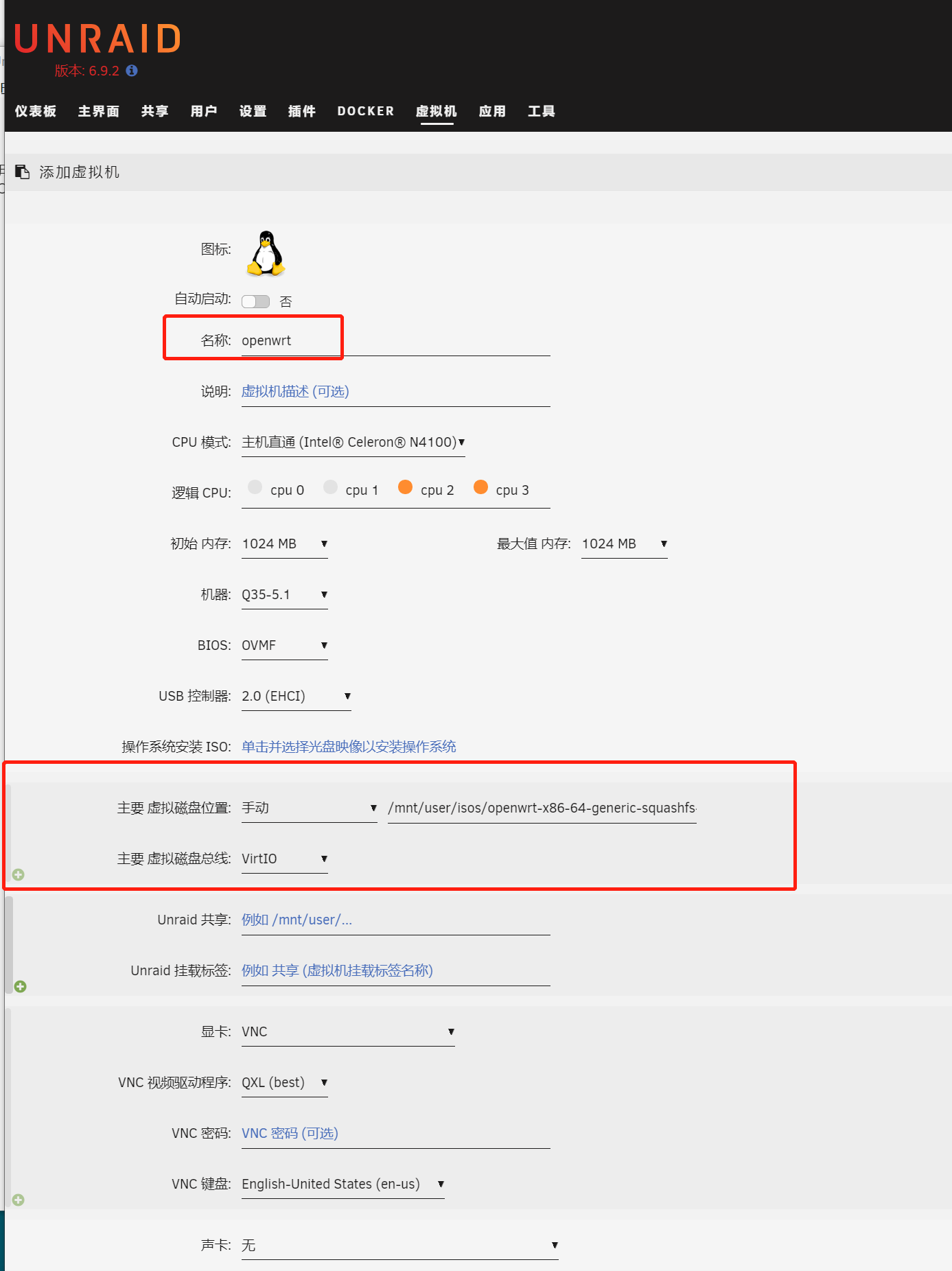Click the Unraid share path field

(x=396, y=920)
